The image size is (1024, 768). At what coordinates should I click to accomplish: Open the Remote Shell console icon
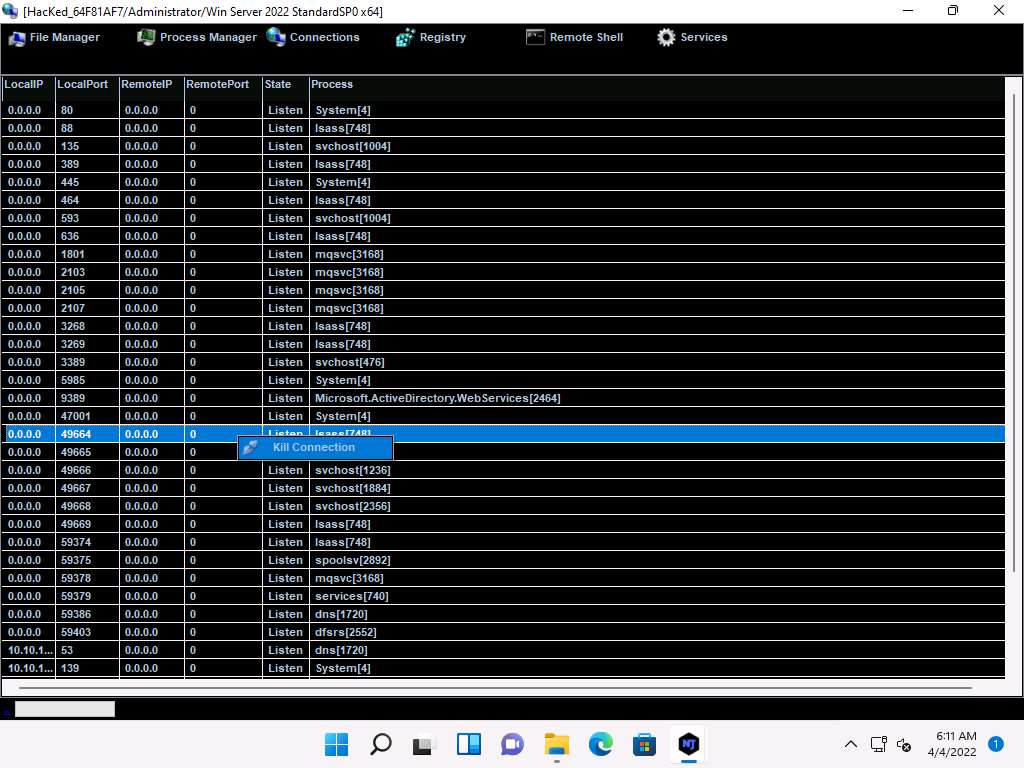pyautogui.click(x=535, y=37)
